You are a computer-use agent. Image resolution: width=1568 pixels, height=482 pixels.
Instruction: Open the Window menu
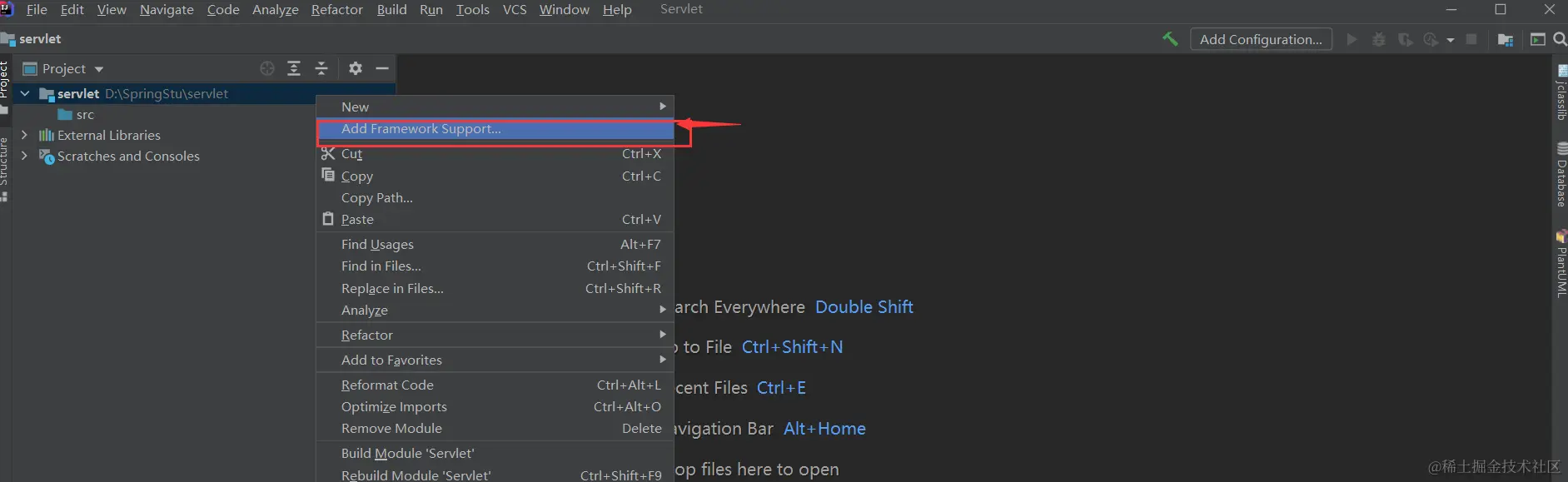564,9
